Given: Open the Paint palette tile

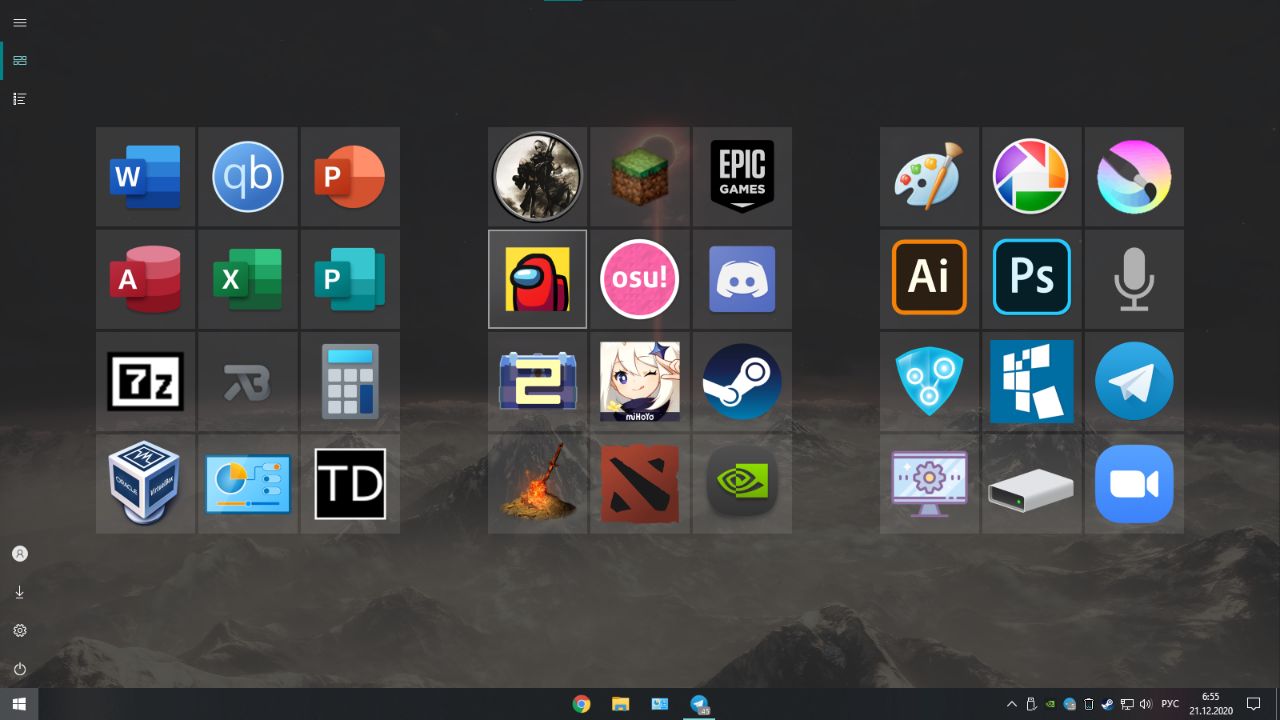Looking at the screenshot, I should coord(929,176).
